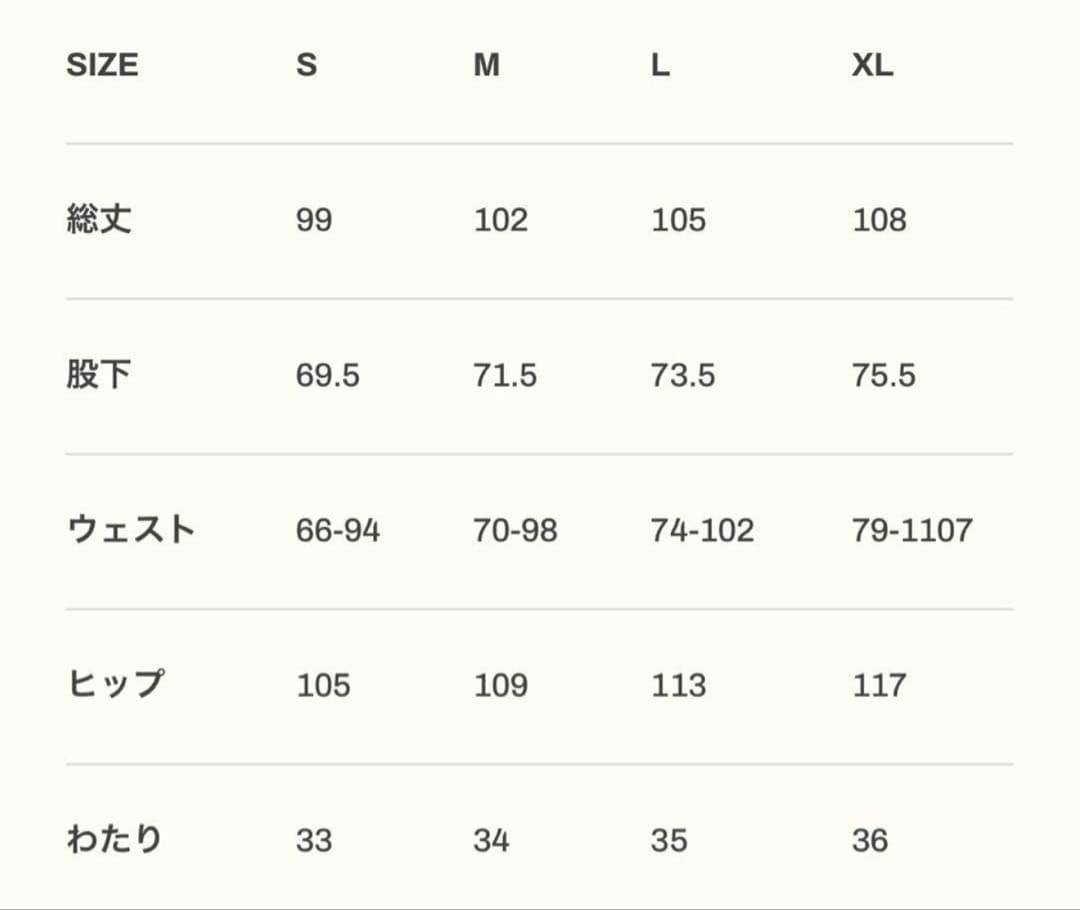Select the waist range 70-98
The width and height of the screenshot is (1080, 910).
(x=515, y=531)
